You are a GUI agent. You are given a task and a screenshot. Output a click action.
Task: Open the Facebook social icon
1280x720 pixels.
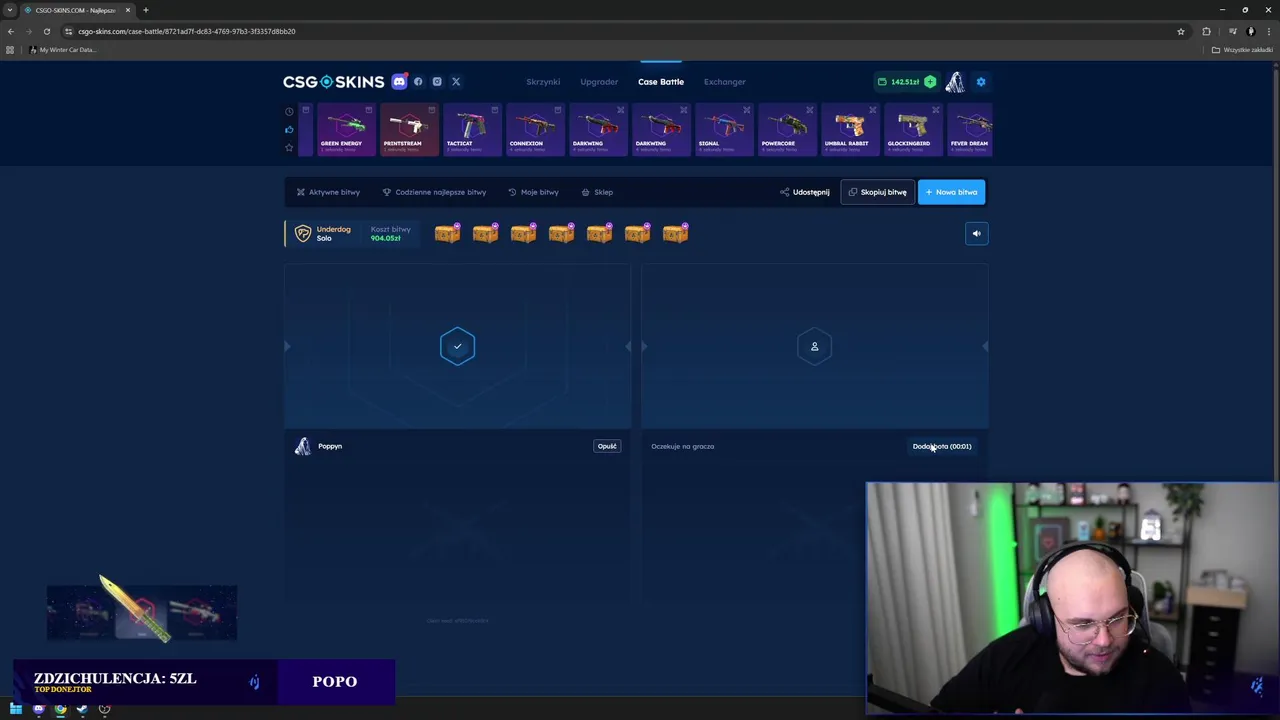[x=418, y=82]
